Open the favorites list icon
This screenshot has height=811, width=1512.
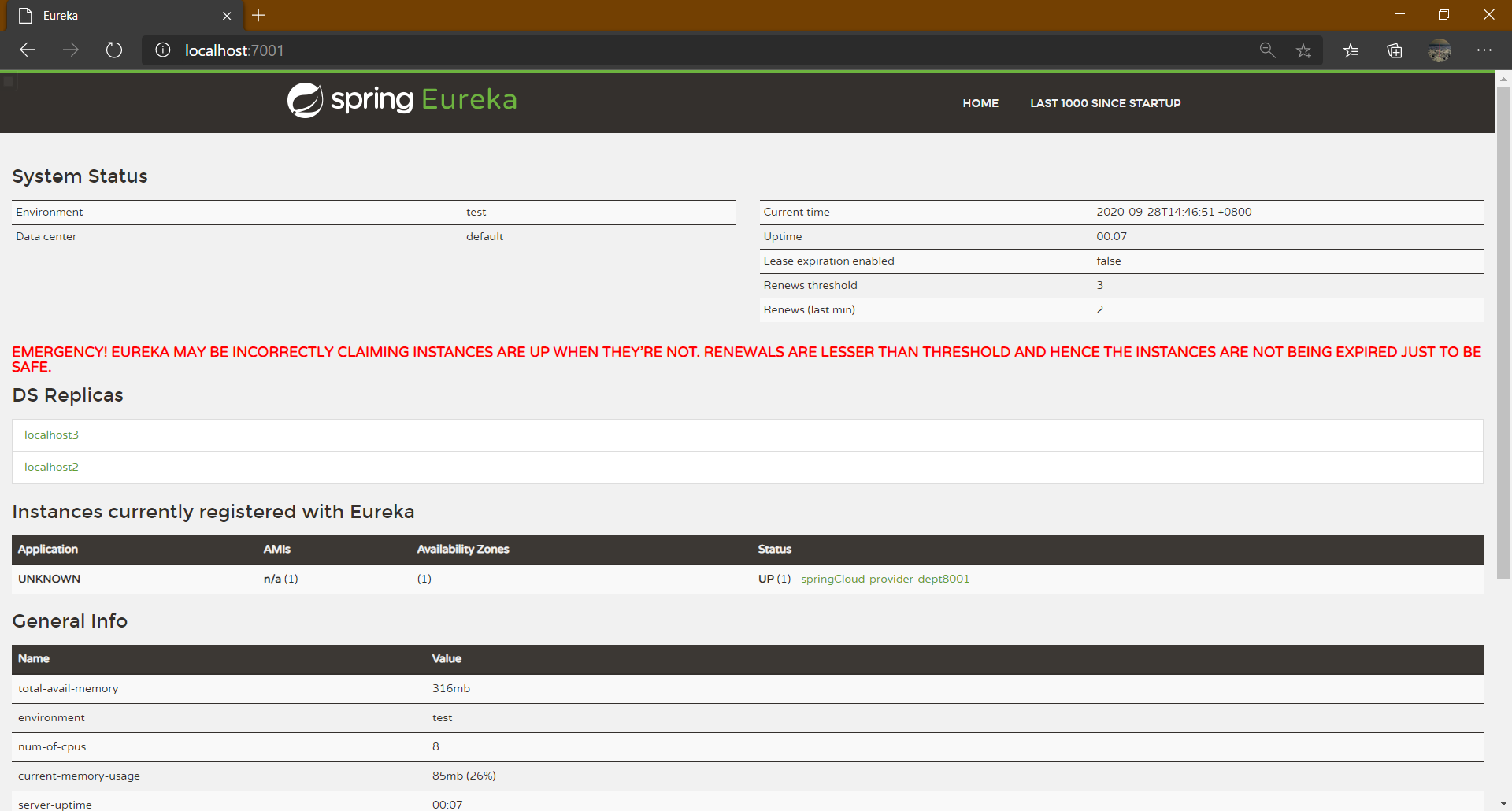click(1351, 50)
